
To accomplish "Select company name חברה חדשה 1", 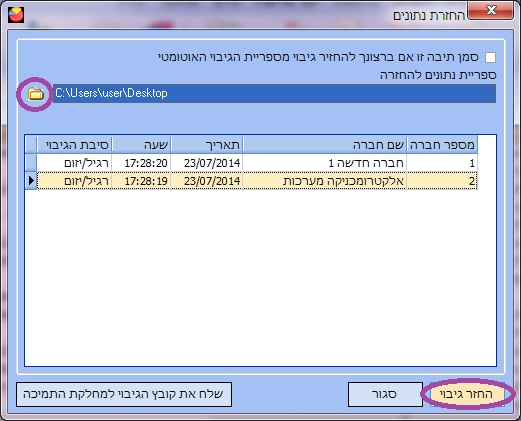I will (325, 163).
